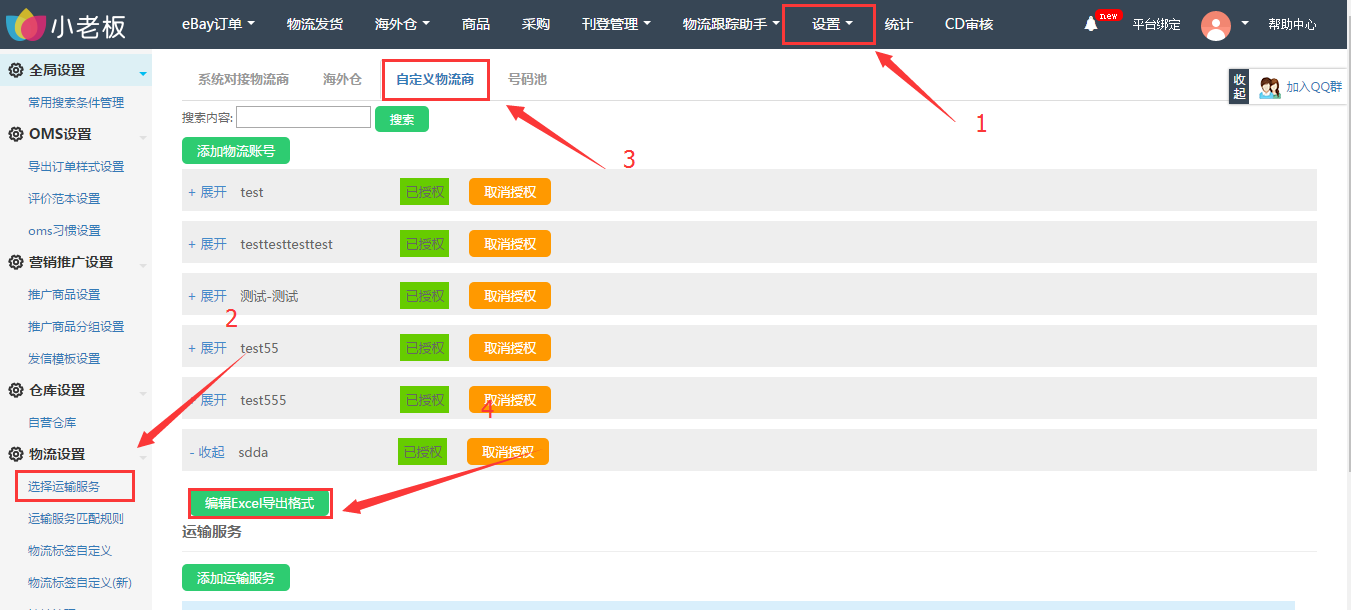Open the user avatar profile icon

(x=1215, y=25)
